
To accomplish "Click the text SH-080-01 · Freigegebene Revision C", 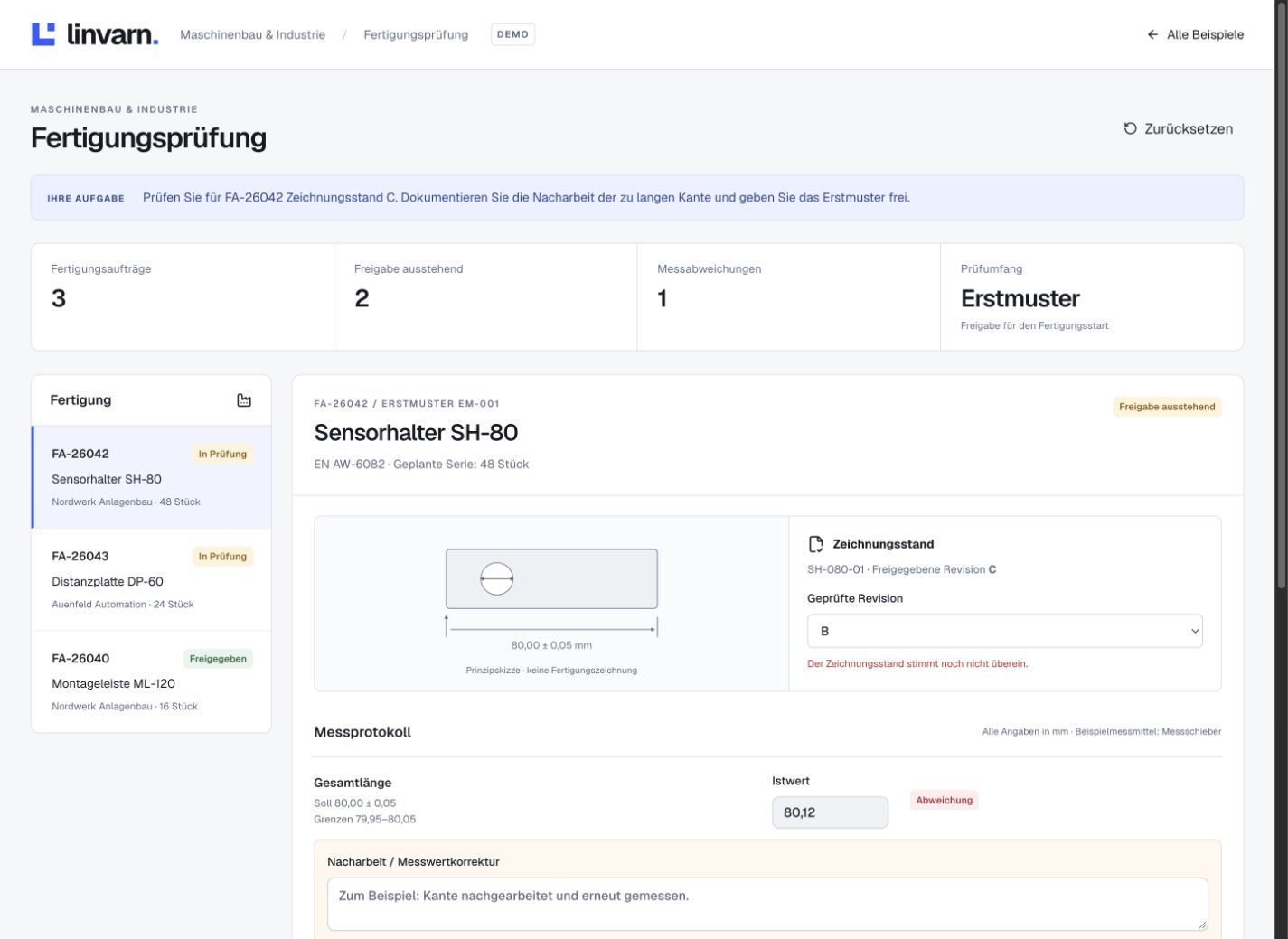I will tap(901, 569).
